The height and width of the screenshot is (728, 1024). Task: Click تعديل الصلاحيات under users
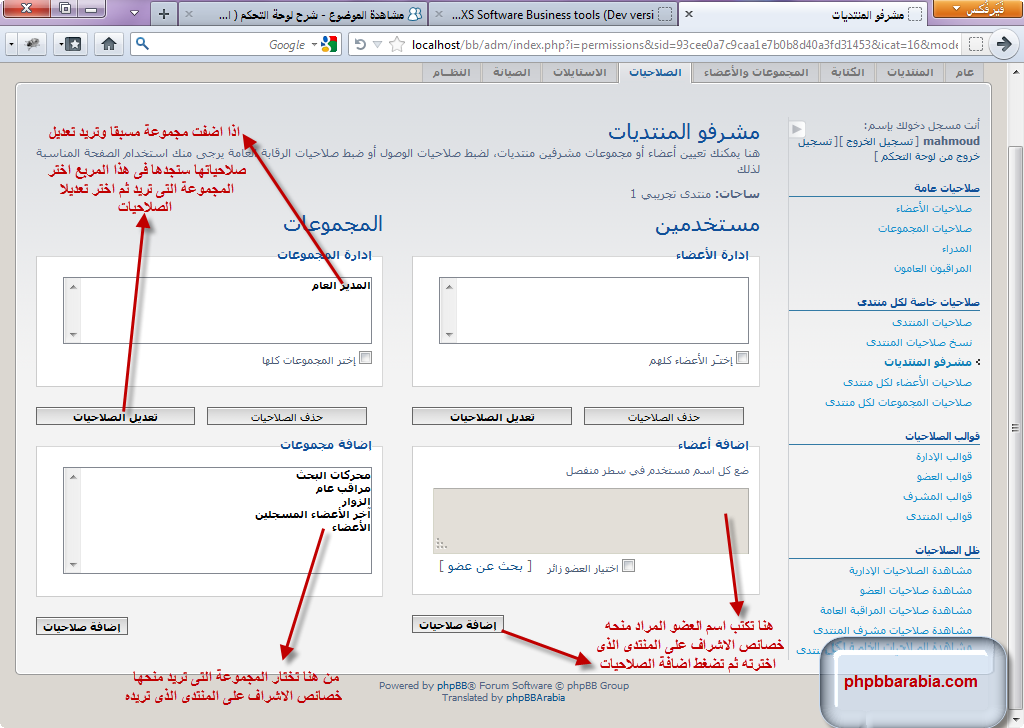pos(492,417)
